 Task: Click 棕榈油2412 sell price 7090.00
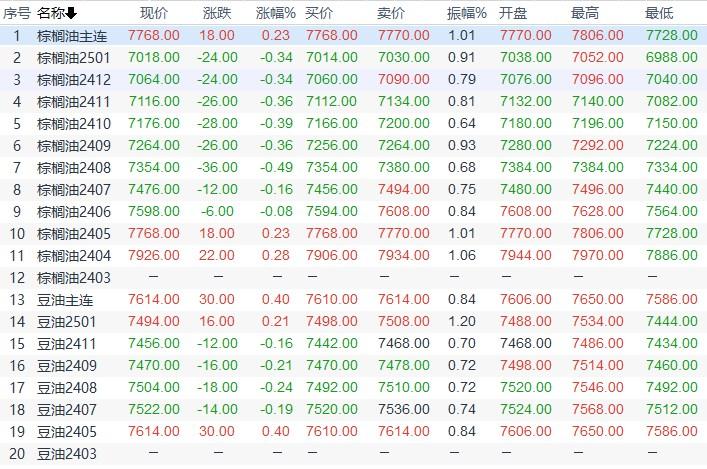[x=404, y=79]
